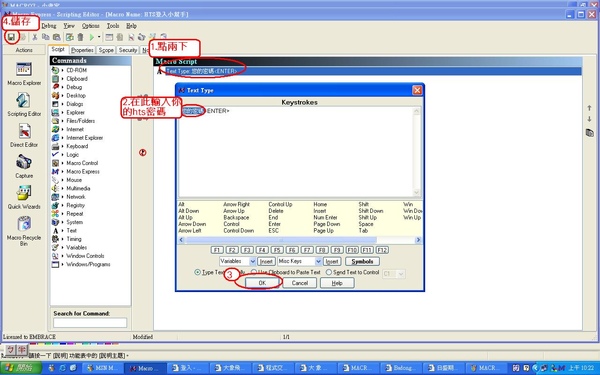This screenshot has height=375, width=600.
Task: Run the macro with the green play arrow
Action: pyautogui.click(x=91, y=37)
